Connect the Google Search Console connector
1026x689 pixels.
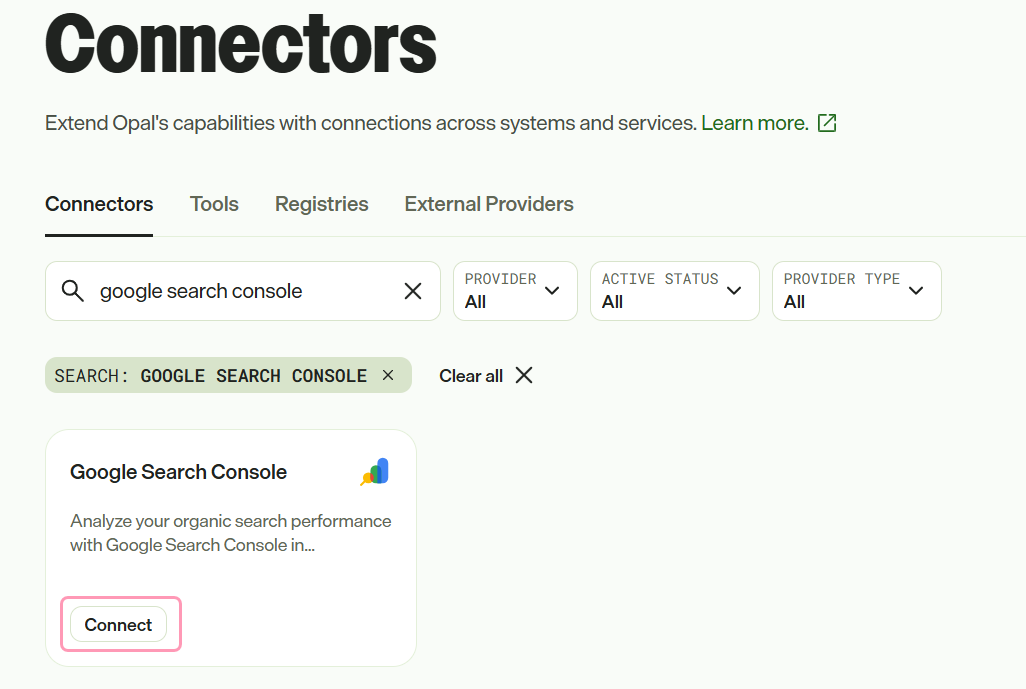pos(118,625)
